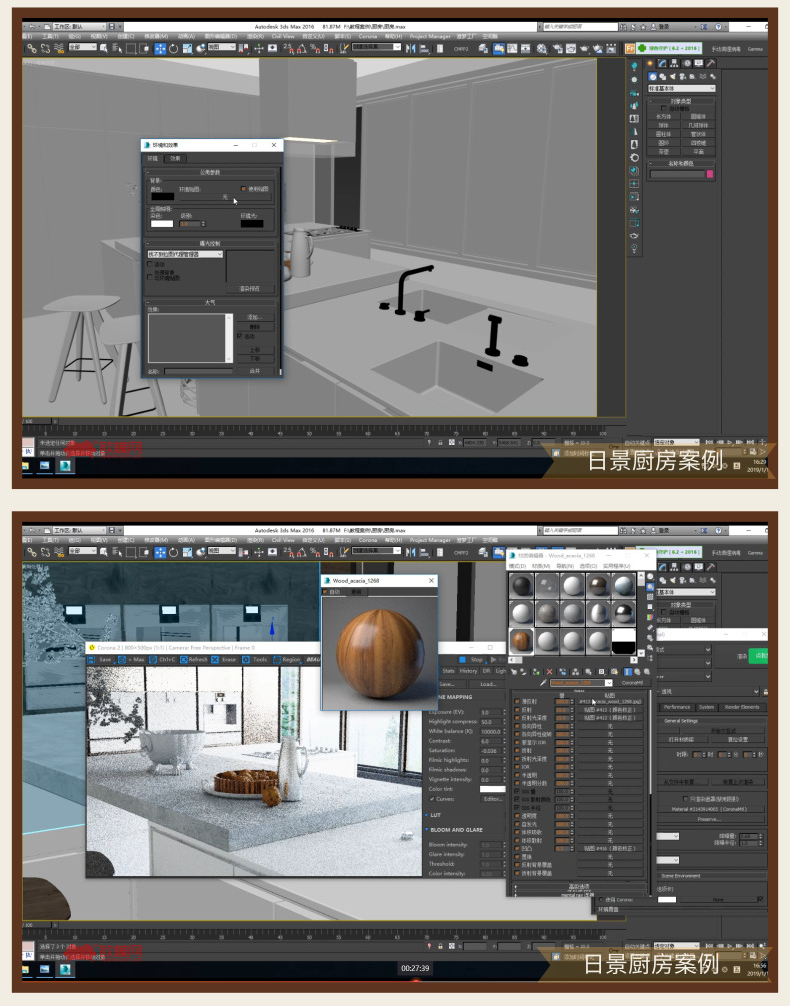The image size is (790, 1006).
Task: Toggle 自动 checkbox in Wood_acacia_1268 preview window
Action: point(325,592)
